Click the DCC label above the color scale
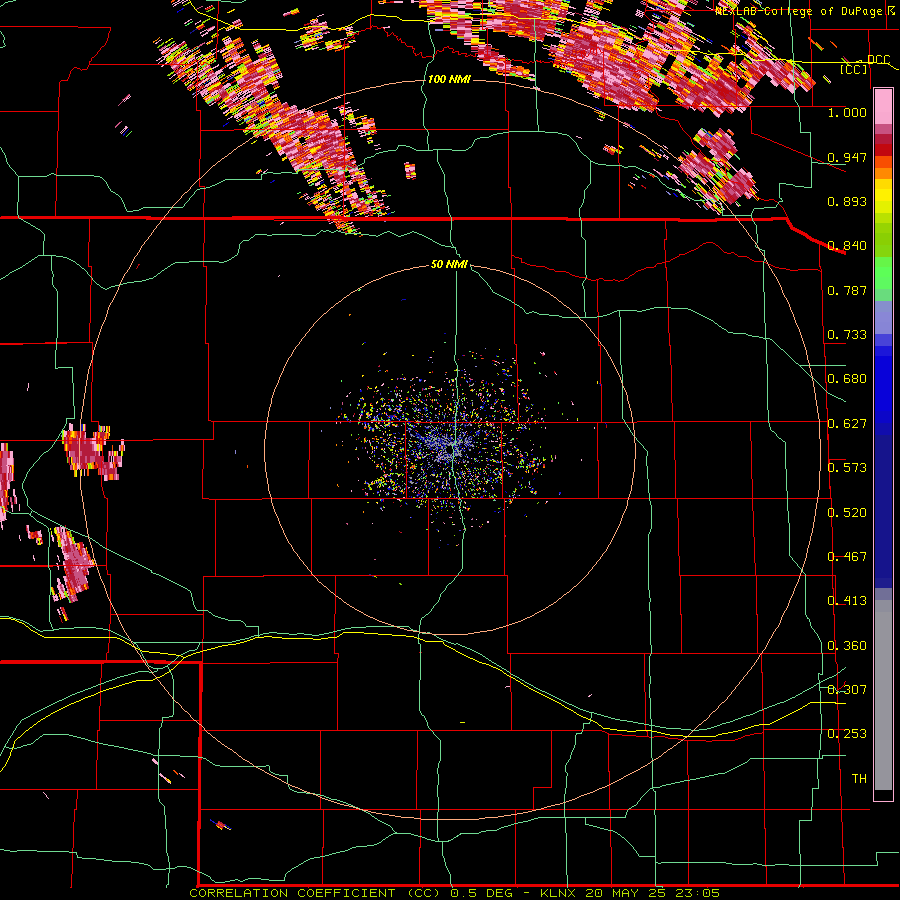 [x=878, y=59]
